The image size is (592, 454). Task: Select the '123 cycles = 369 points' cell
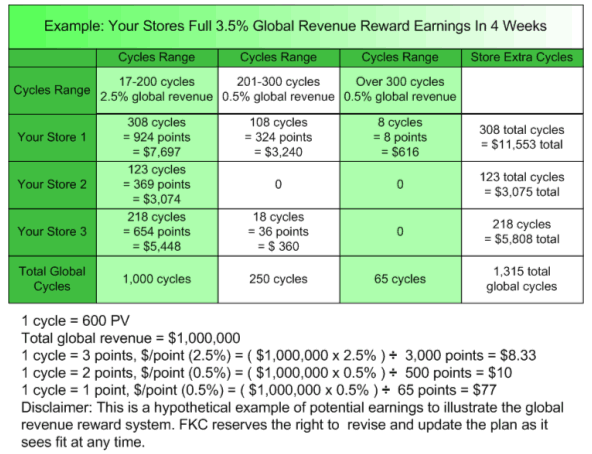[x=157, y=185]
